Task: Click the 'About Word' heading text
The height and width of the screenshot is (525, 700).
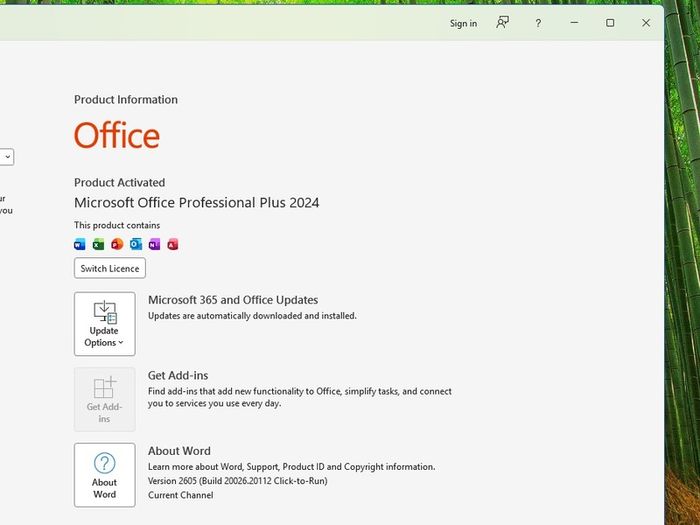Action: [179, 451]
